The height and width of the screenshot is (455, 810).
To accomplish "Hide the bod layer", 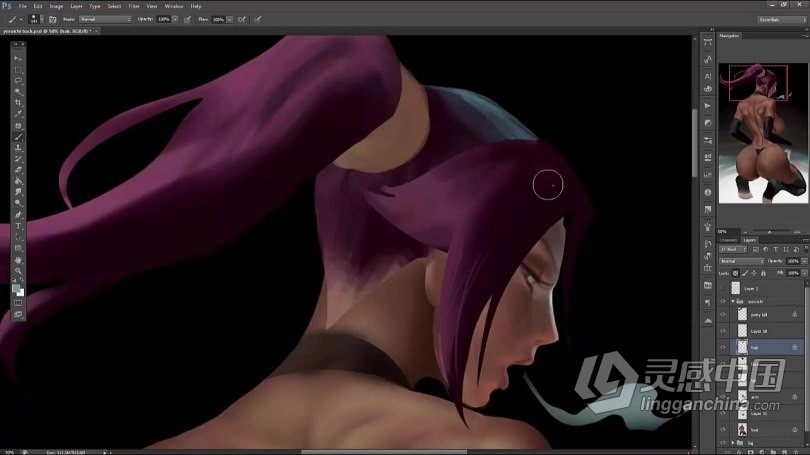I will click(723, 429).
